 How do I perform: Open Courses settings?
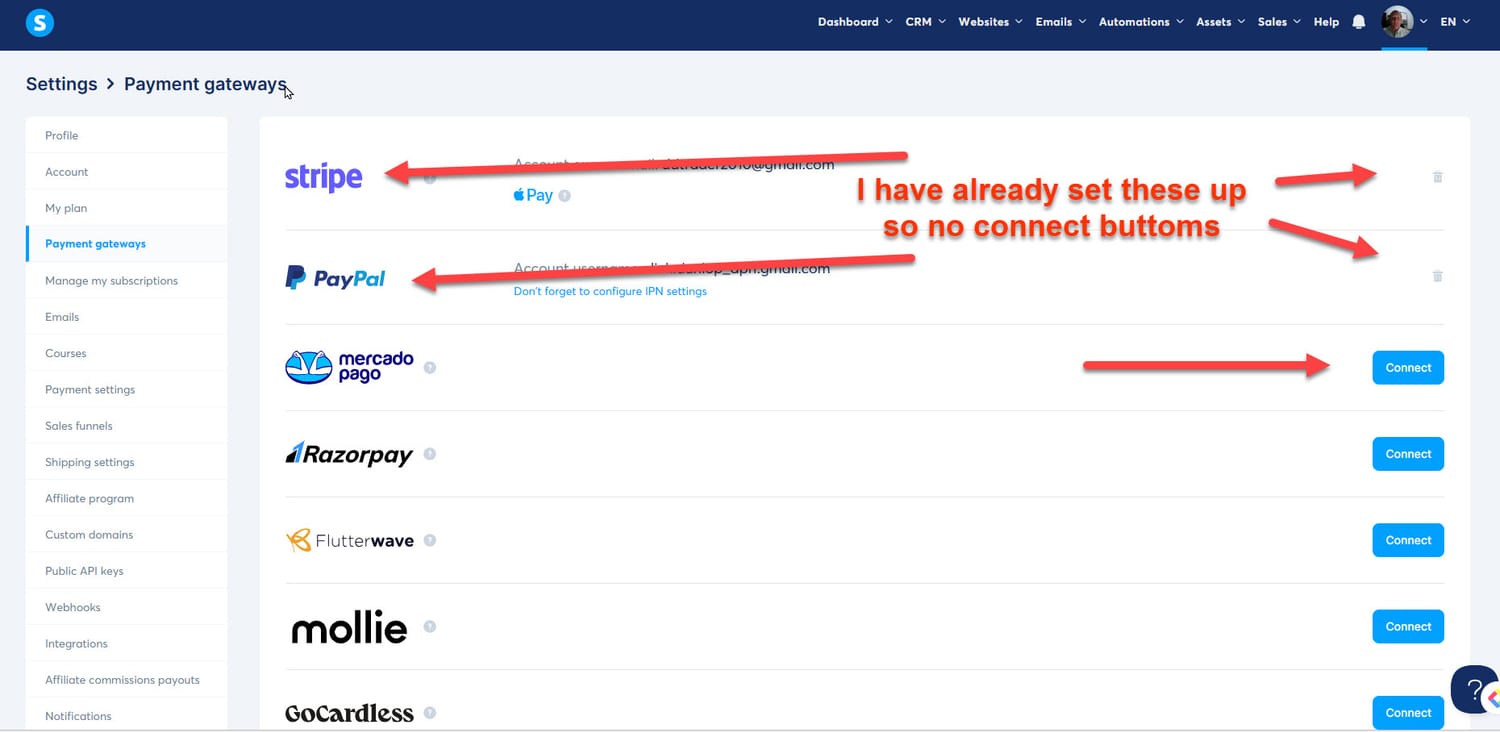tap(127, 353)
